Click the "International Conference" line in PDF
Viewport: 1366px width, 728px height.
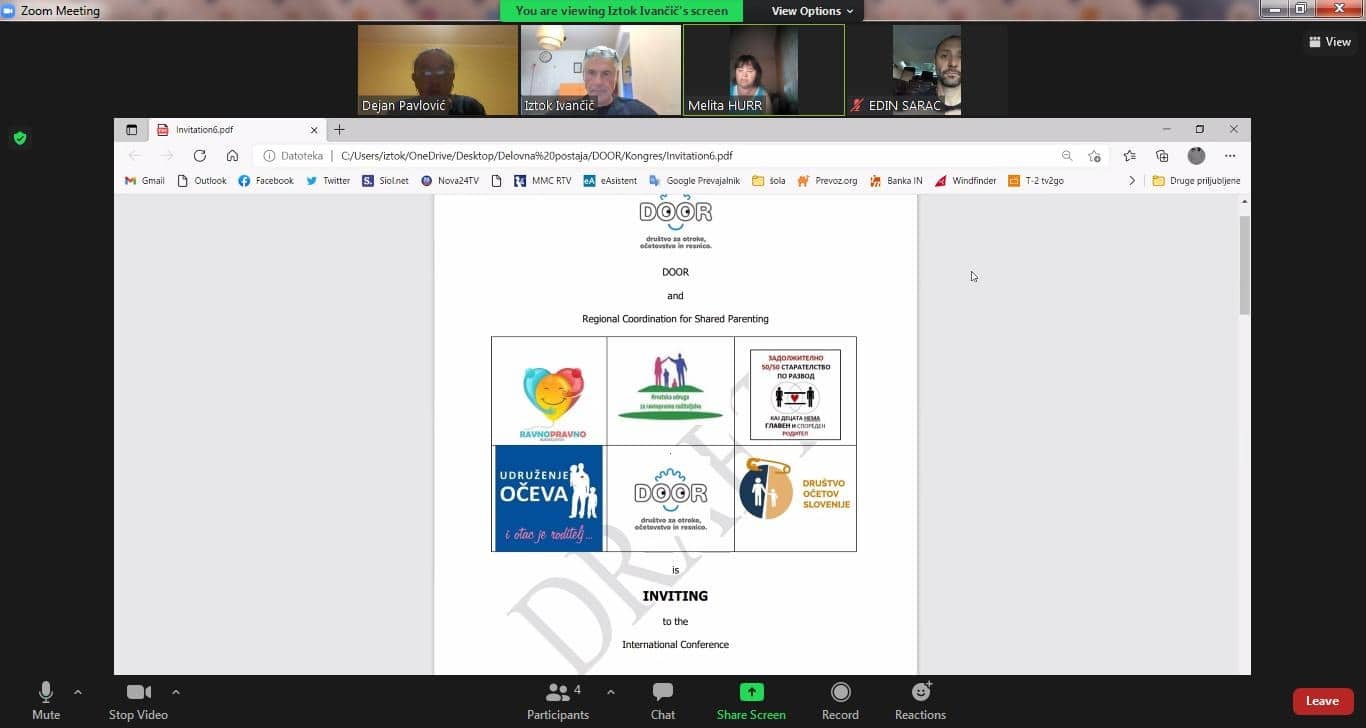(675, 645)
